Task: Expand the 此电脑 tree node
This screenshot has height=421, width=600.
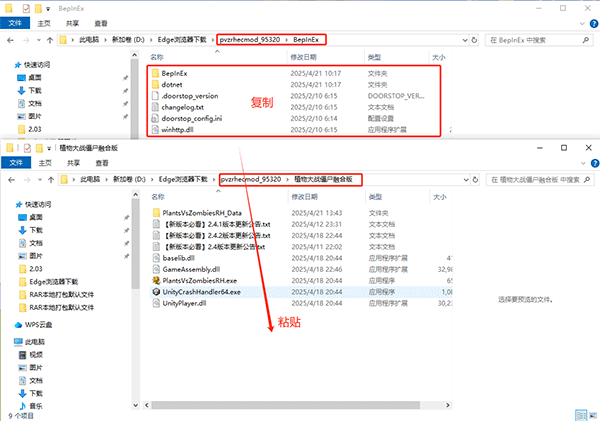Action: pyautogui.click(x=8, y=340)
